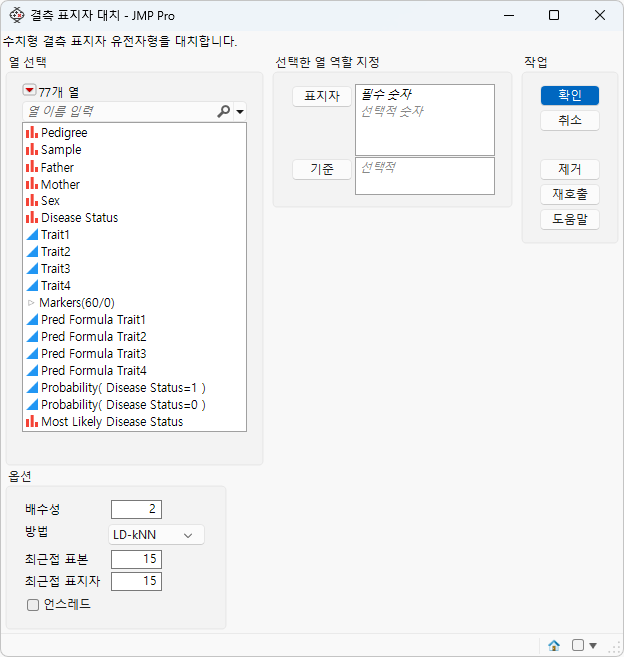Click the 확인 button
Viewport: 624px width, 657px height.
coord(570,95)
